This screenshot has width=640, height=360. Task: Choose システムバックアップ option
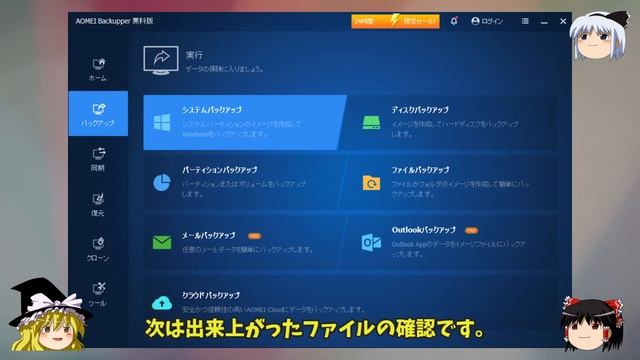pyautogui.click(x=245, y=122)
